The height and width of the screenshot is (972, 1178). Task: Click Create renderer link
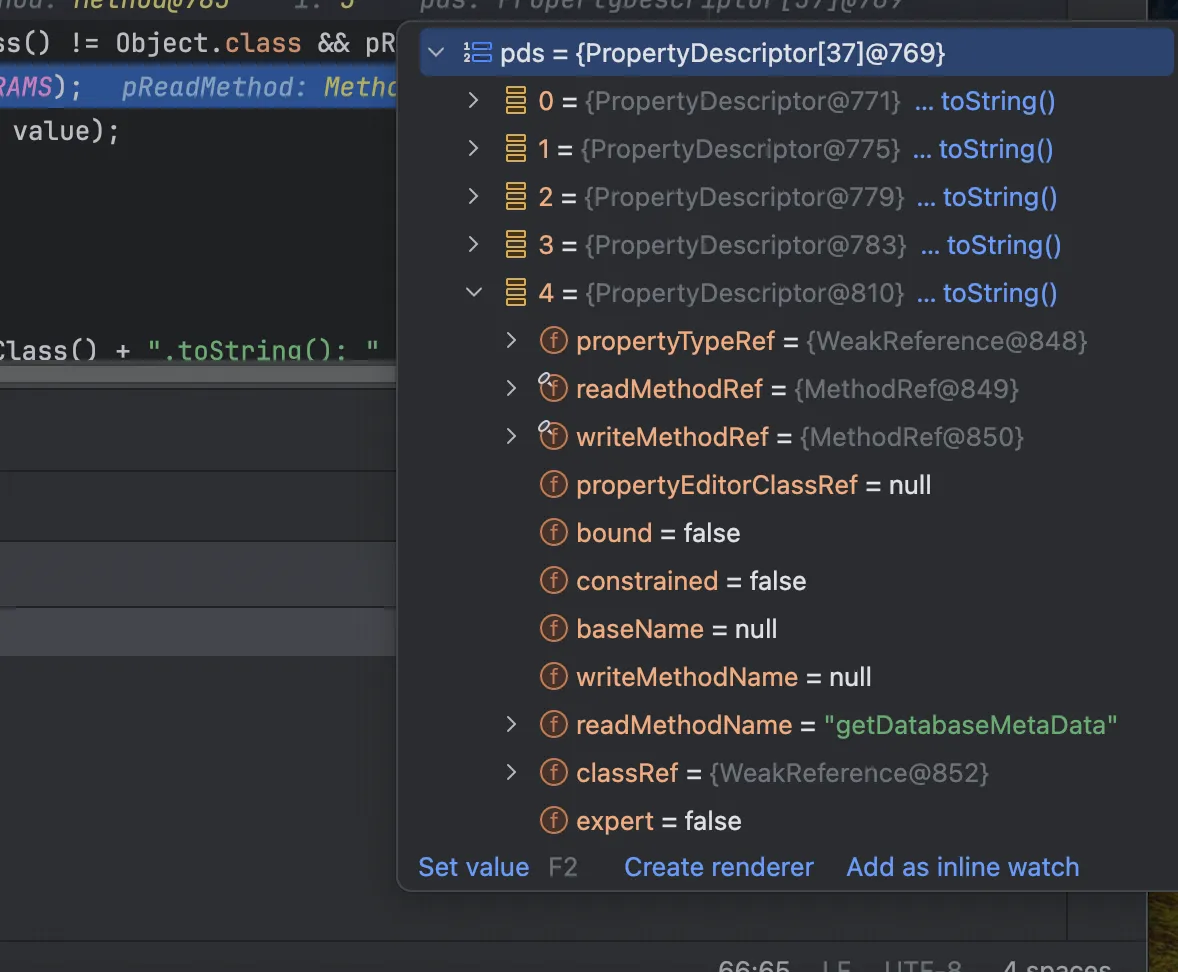coord(719,867)
